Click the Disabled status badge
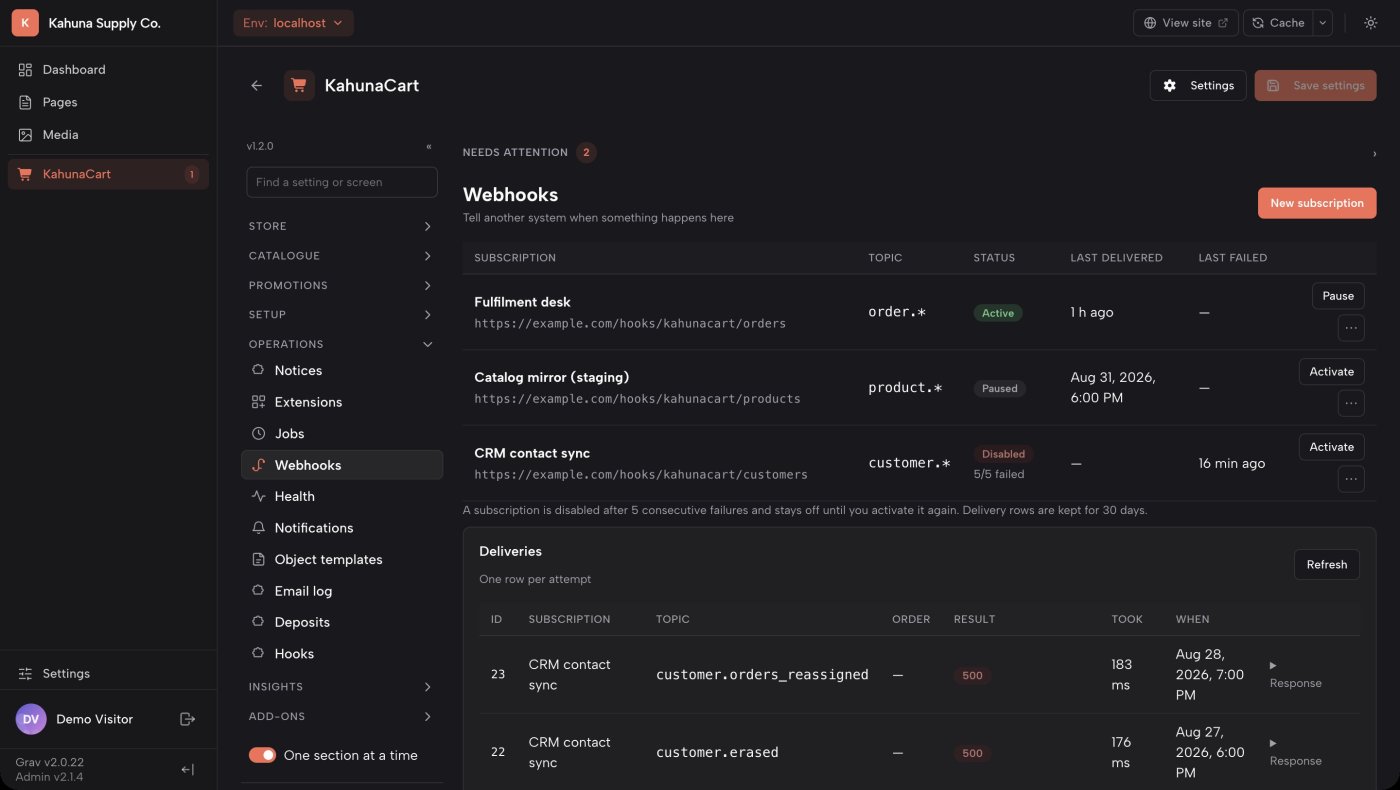The image size is (1400, 790). [1003, 454]
